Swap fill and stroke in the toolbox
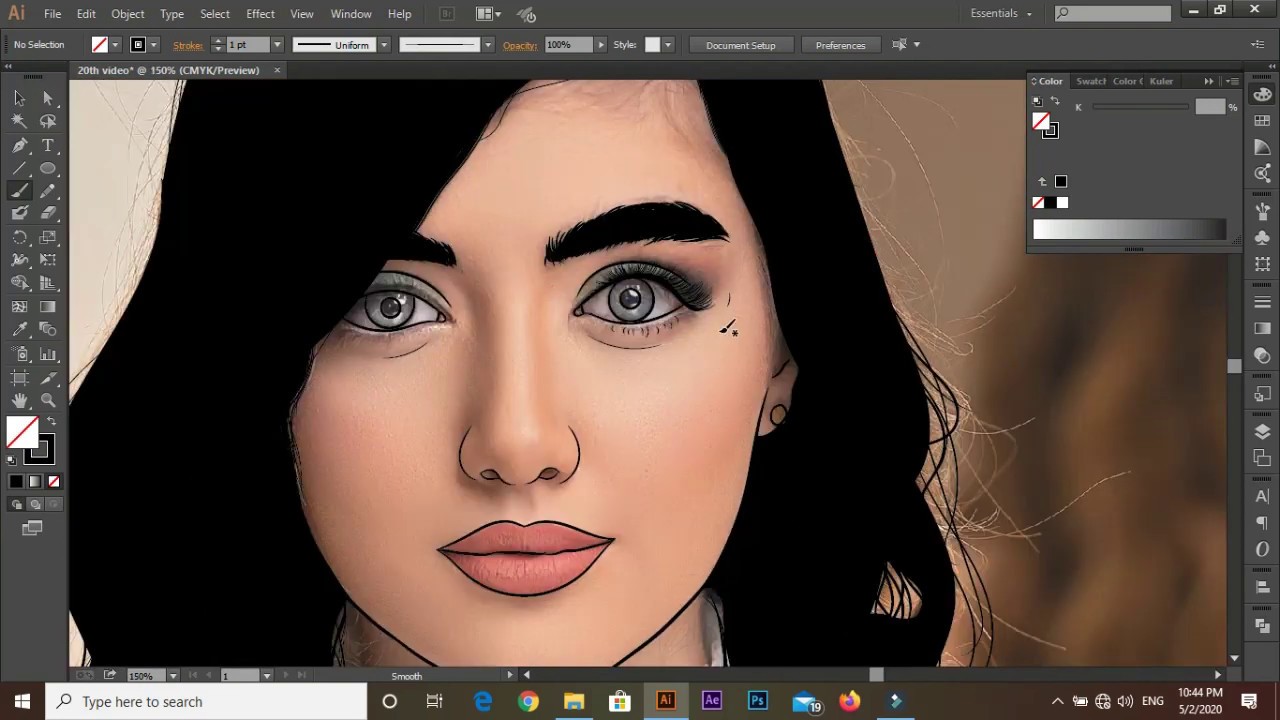 [51, 421]
